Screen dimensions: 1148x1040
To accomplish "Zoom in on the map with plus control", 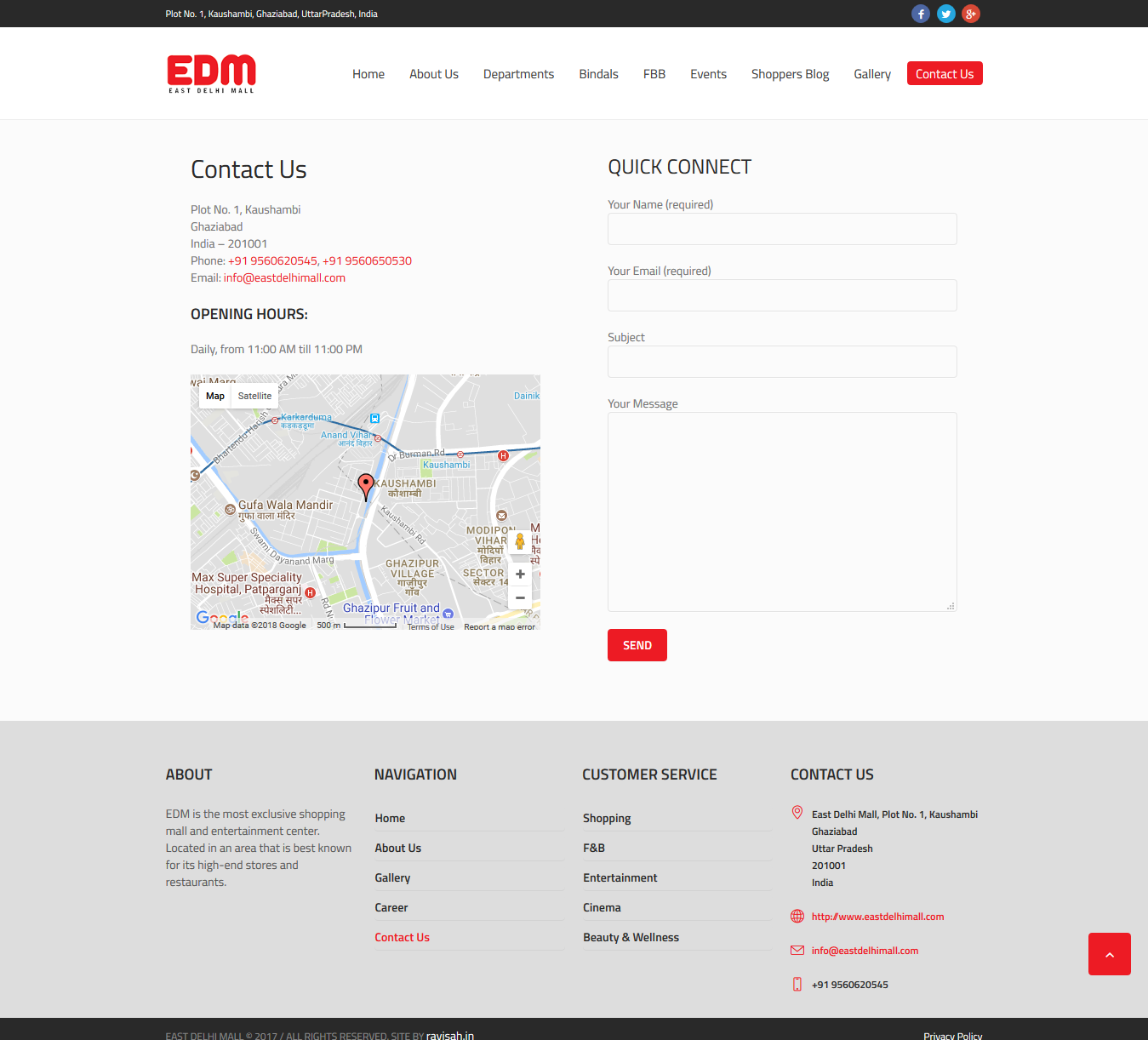I will [x=520, y=574].
